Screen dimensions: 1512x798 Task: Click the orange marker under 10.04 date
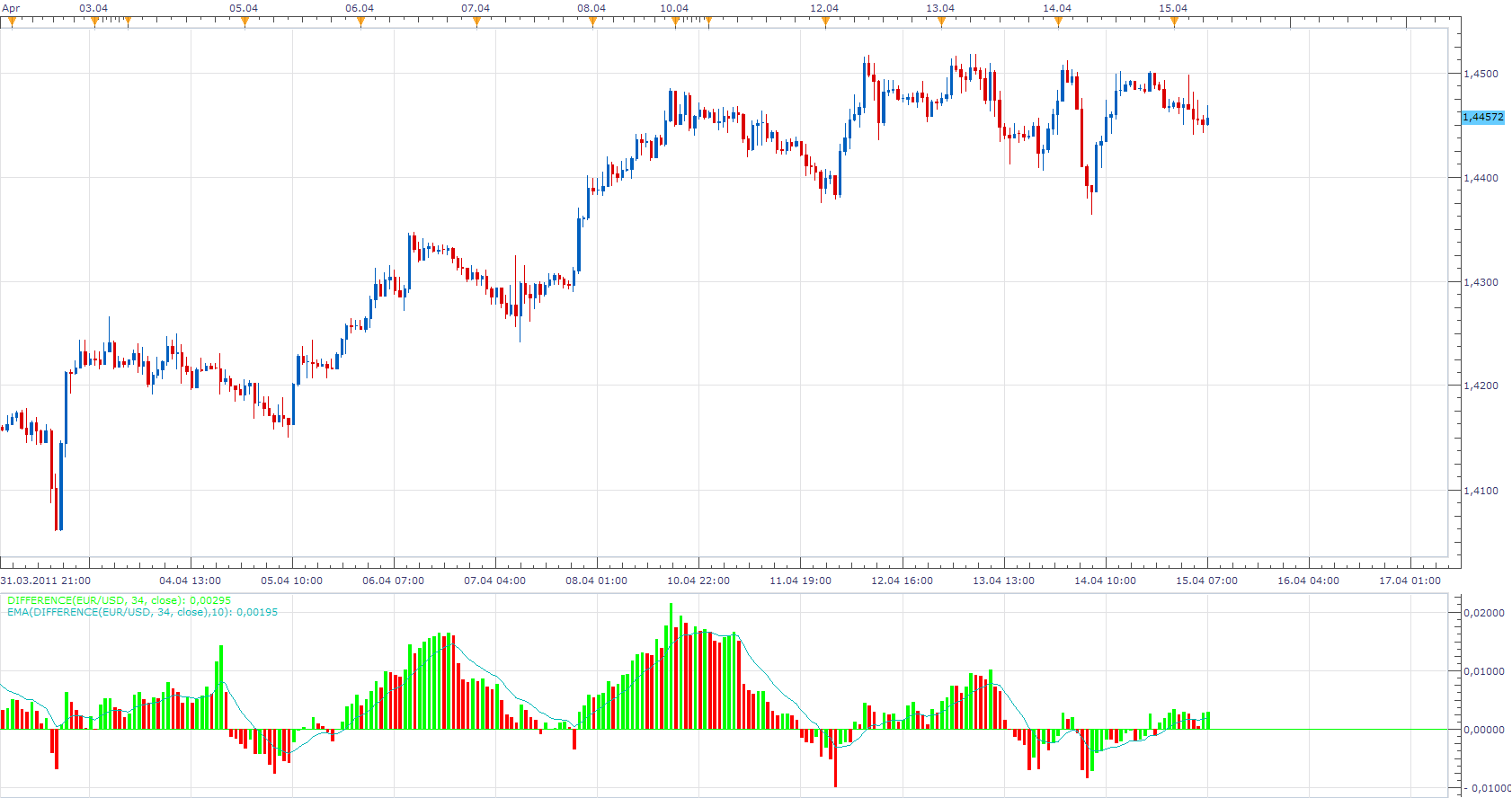(675, 22)
